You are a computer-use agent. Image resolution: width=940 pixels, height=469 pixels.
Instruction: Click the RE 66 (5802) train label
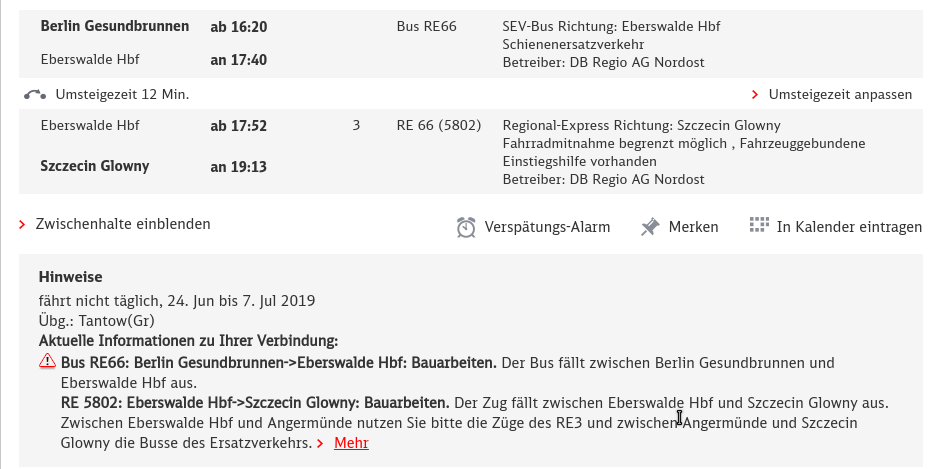(x=439, y=126)
